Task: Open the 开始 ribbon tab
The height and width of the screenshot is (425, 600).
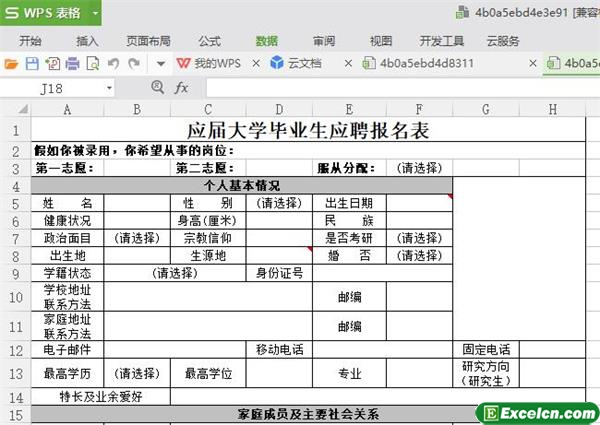Action: [x=30, y=41]
